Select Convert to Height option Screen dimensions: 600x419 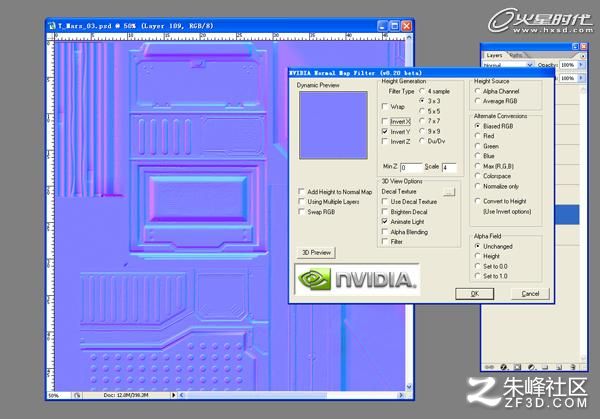pos(477,201)
